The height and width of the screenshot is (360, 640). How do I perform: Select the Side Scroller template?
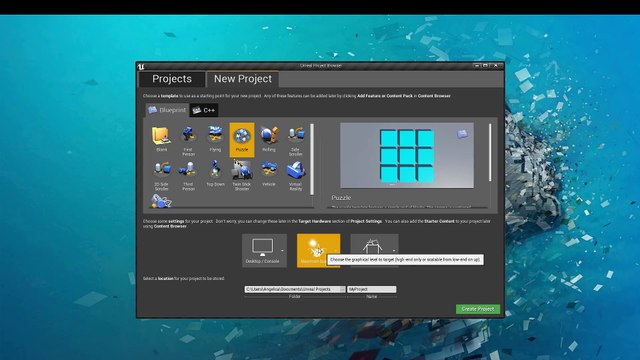pyautogui.click(x=296, y=140)
